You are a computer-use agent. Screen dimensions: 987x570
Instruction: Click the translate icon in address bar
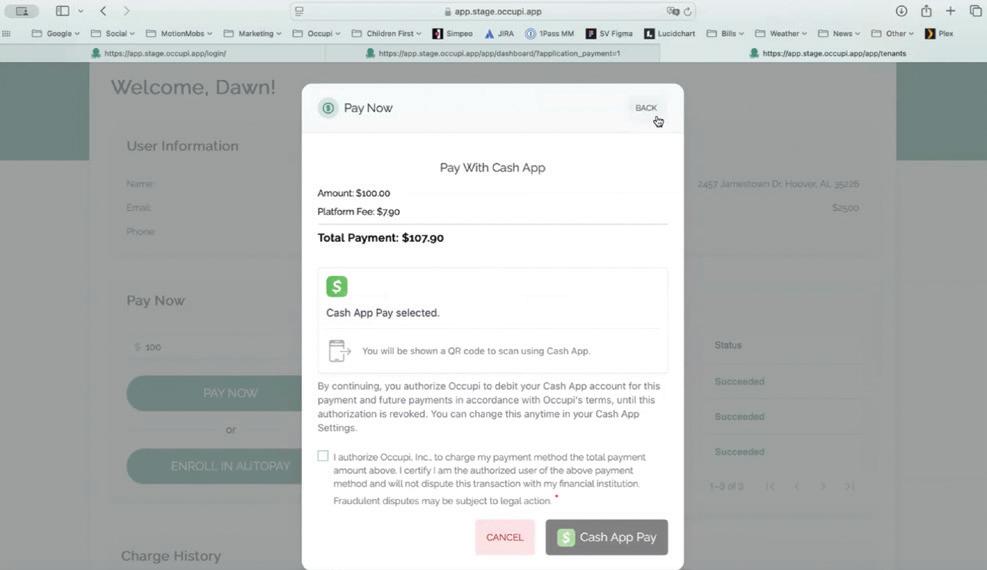tap(672, 11)
